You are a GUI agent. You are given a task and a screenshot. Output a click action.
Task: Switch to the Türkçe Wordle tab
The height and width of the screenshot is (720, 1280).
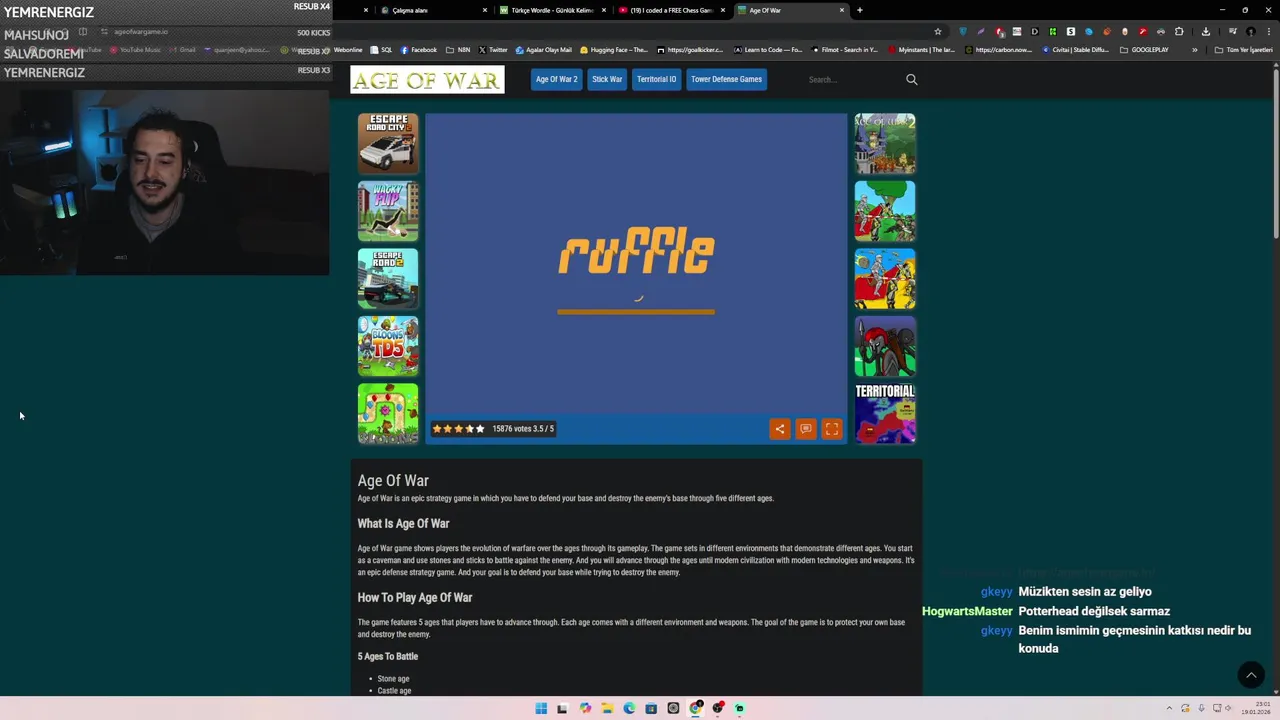point(552,10)
